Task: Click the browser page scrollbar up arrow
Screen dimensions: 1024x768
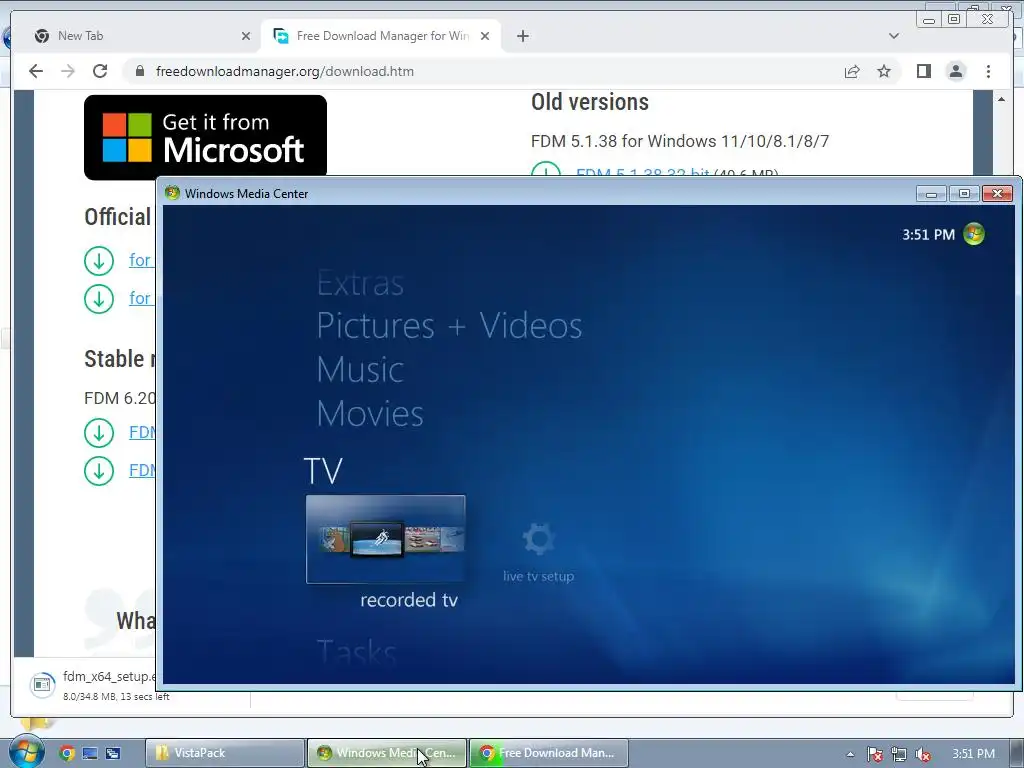Action: click(x=1001, y=99)
